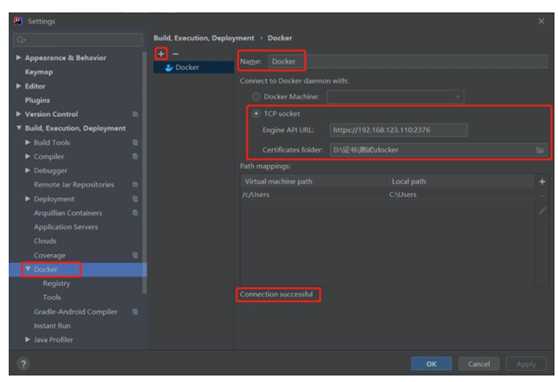
Task: Focus the settings search field
Action: [x=79, y=40]
